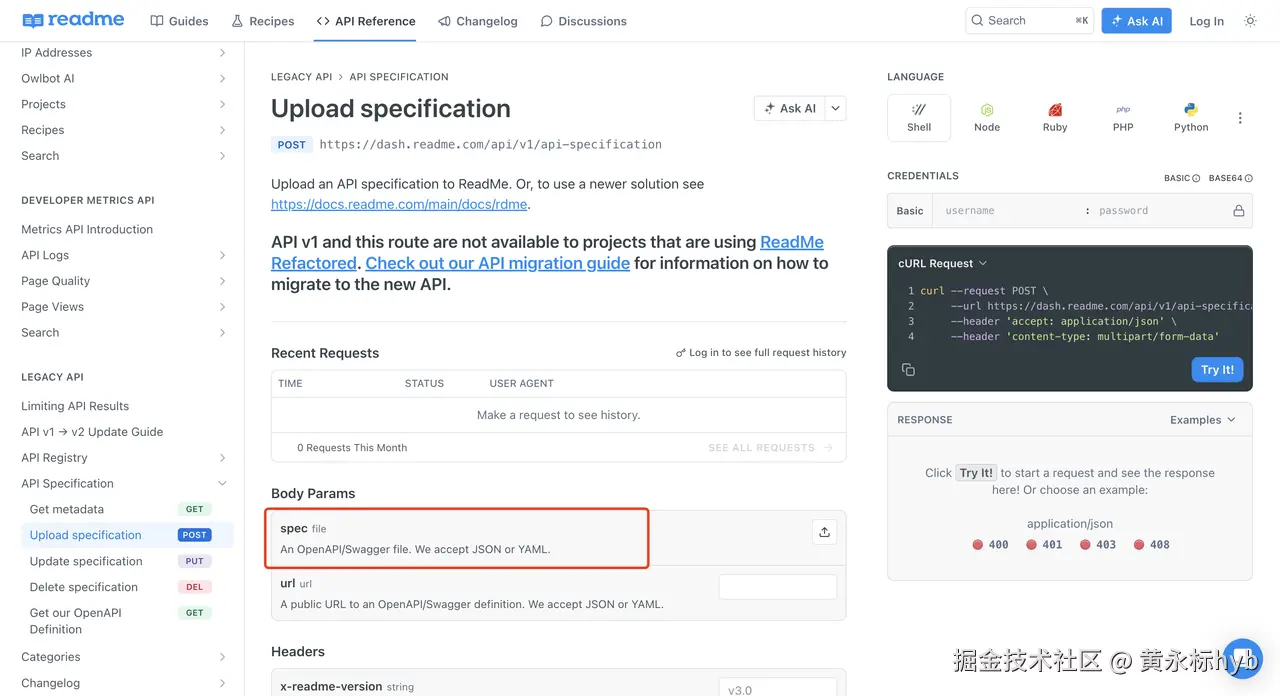Open more languages three-dot menu
The height and width of the screenshot is (696, 1280).
coord(1240,118)
